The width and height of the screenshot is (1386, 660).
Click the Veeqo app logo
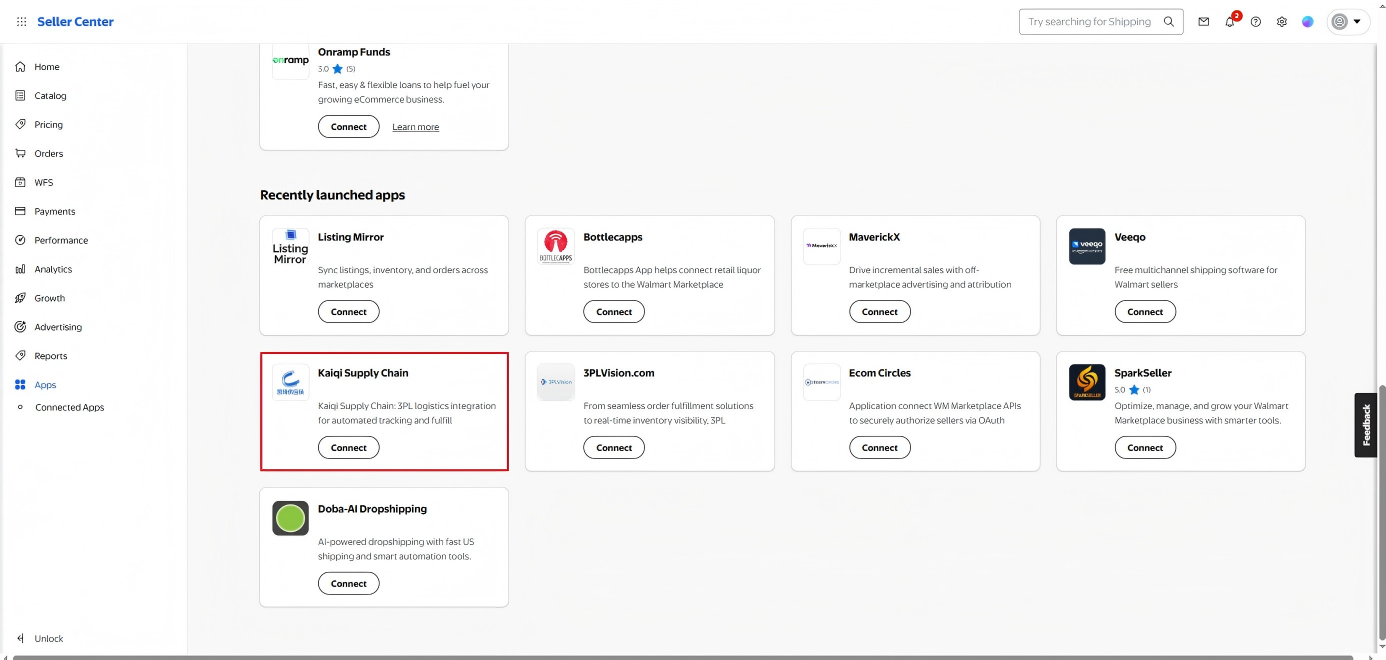click(x=1087, y=246)
